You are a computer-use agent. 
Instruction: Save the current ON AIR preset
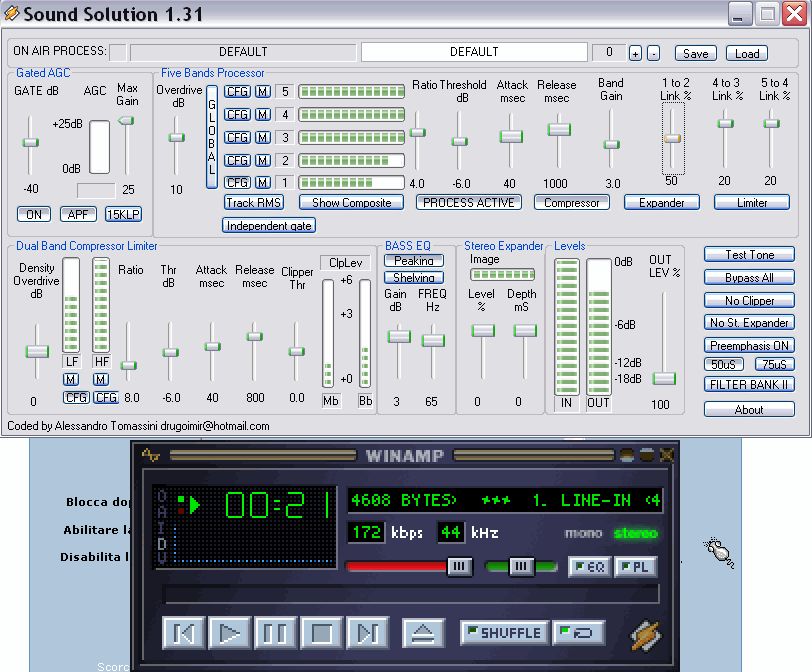tap(695, 53)
